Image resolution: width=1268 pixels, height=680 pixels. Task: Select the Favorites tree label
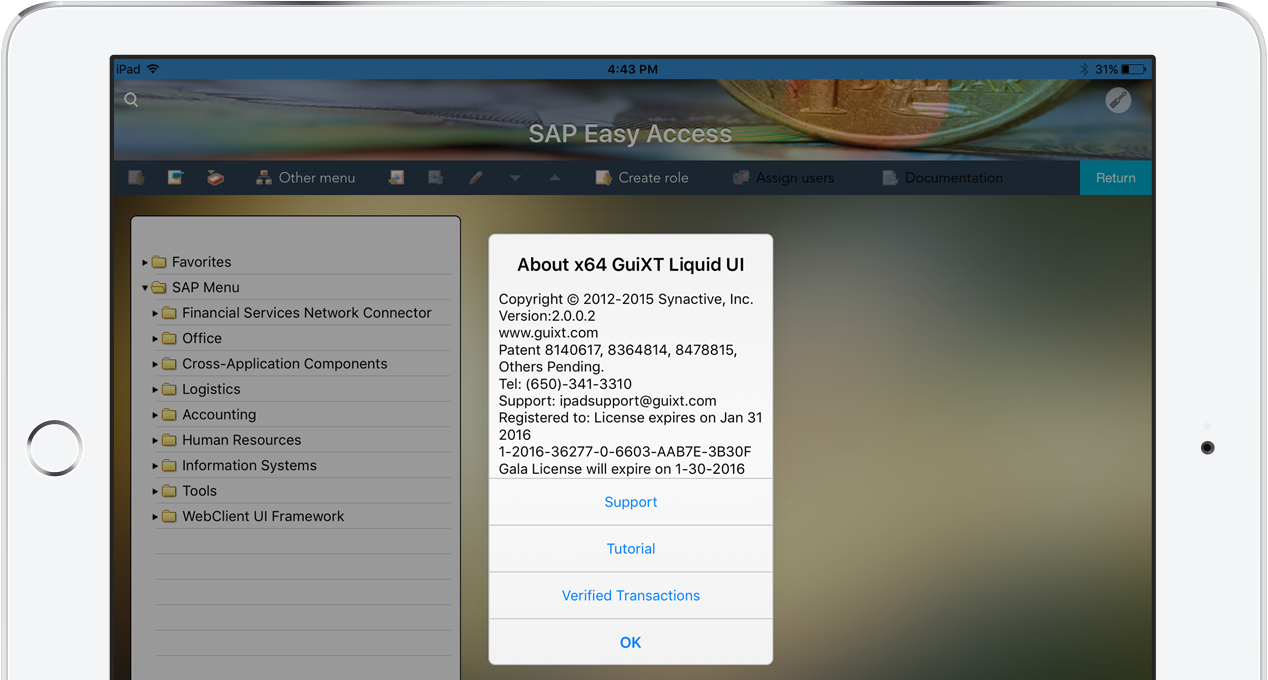click(x=201, y=262)
